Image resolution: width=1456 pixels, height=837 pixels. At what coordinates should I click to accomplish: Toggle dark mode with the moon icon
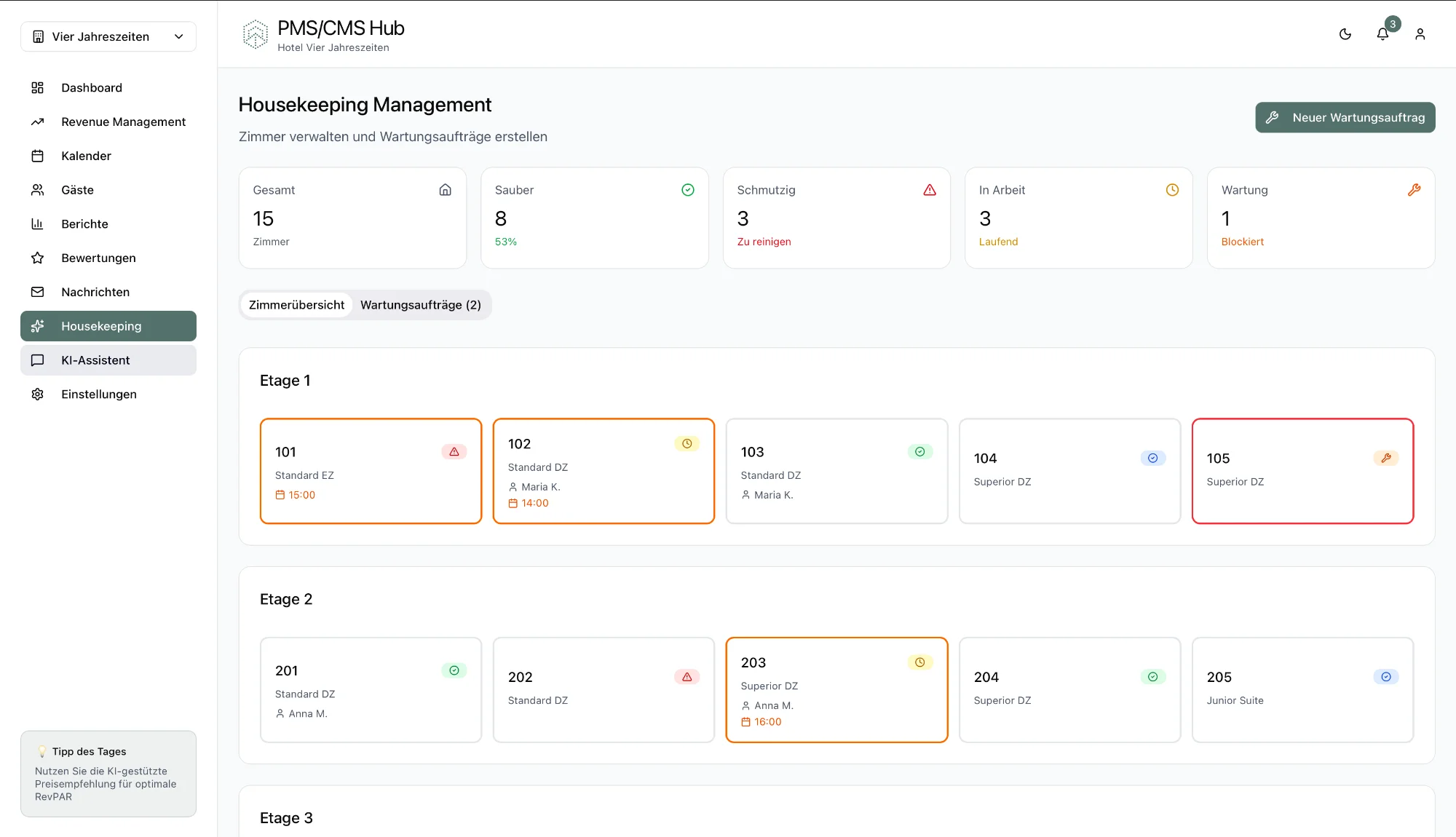1345,34
